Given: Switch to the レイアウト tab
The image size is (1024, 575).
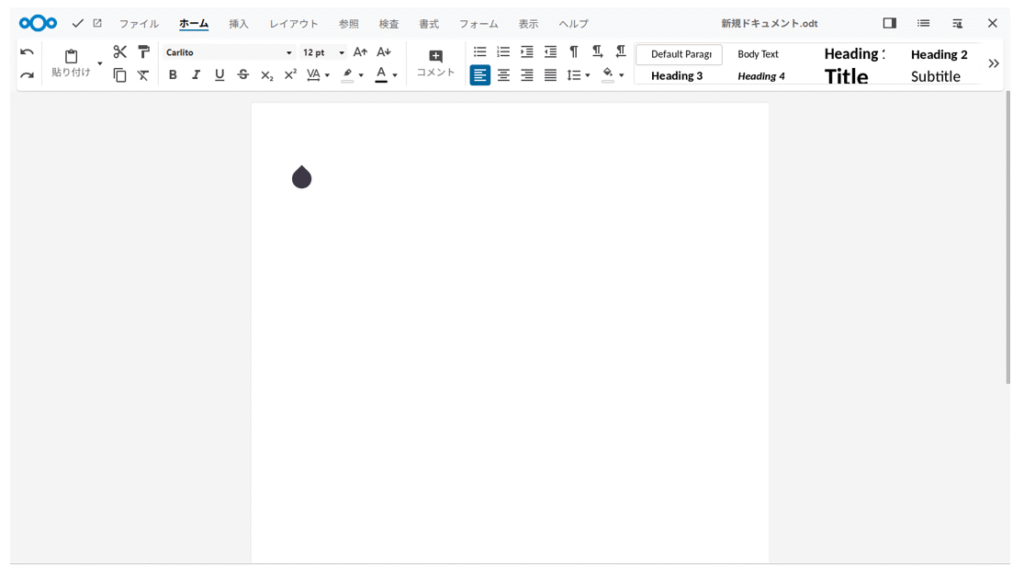Looking at the screenshot, I should point(294,23).
